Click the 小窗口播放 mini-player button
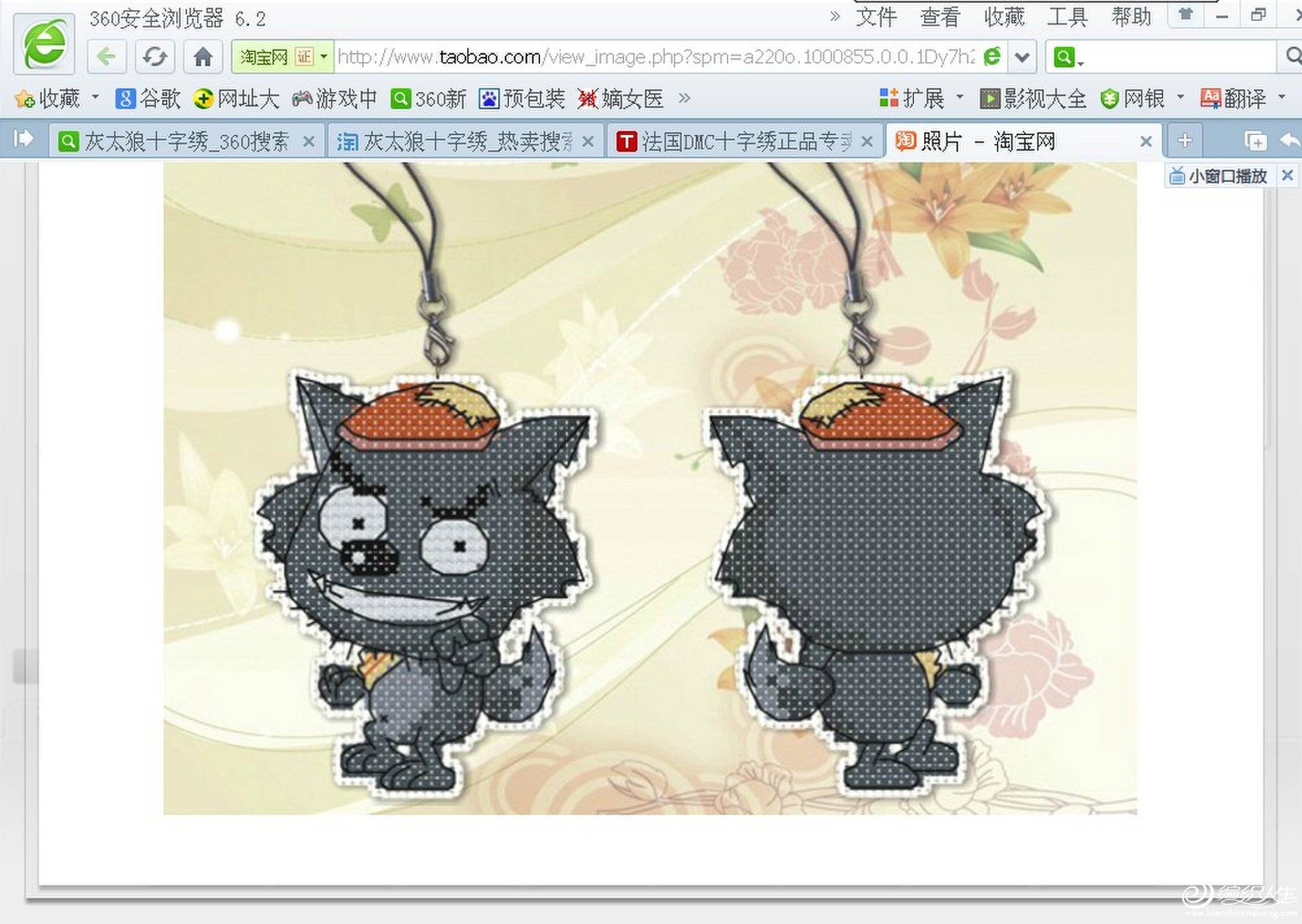1302x924 pixels. 1218,176
